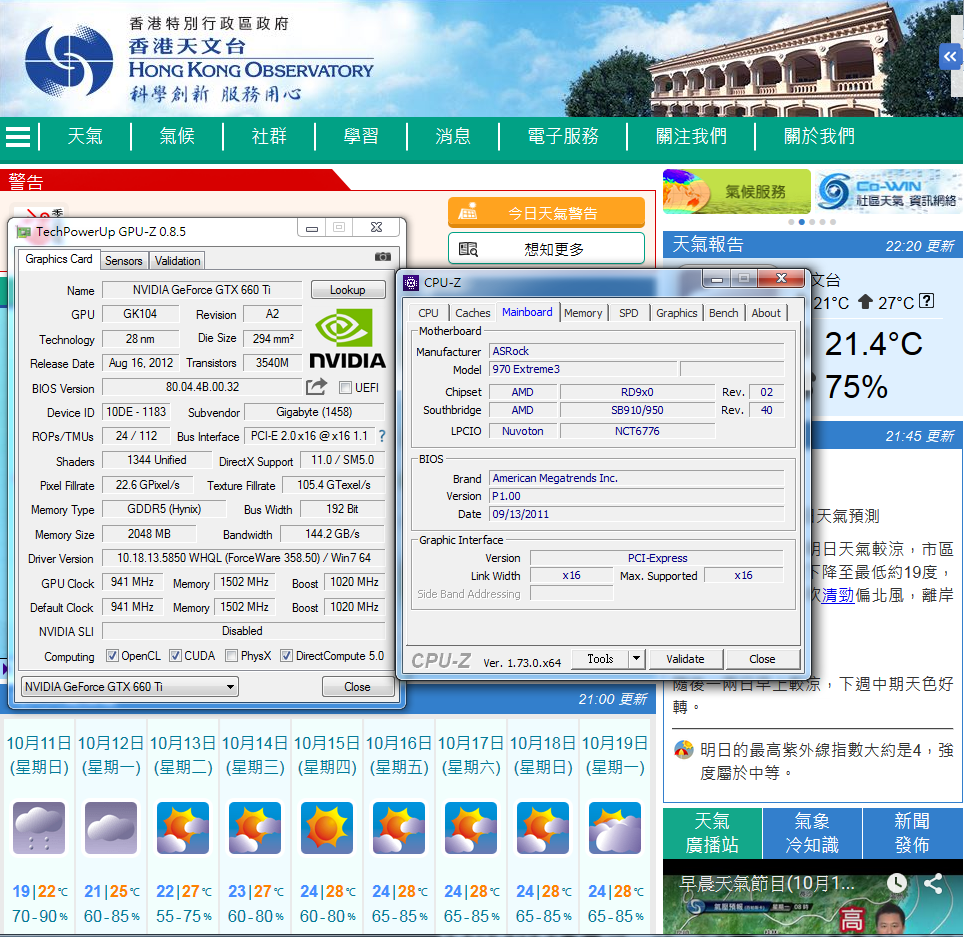Open the 新聞發布 tile
Screen dimensions: 964x937
point(912,833)
